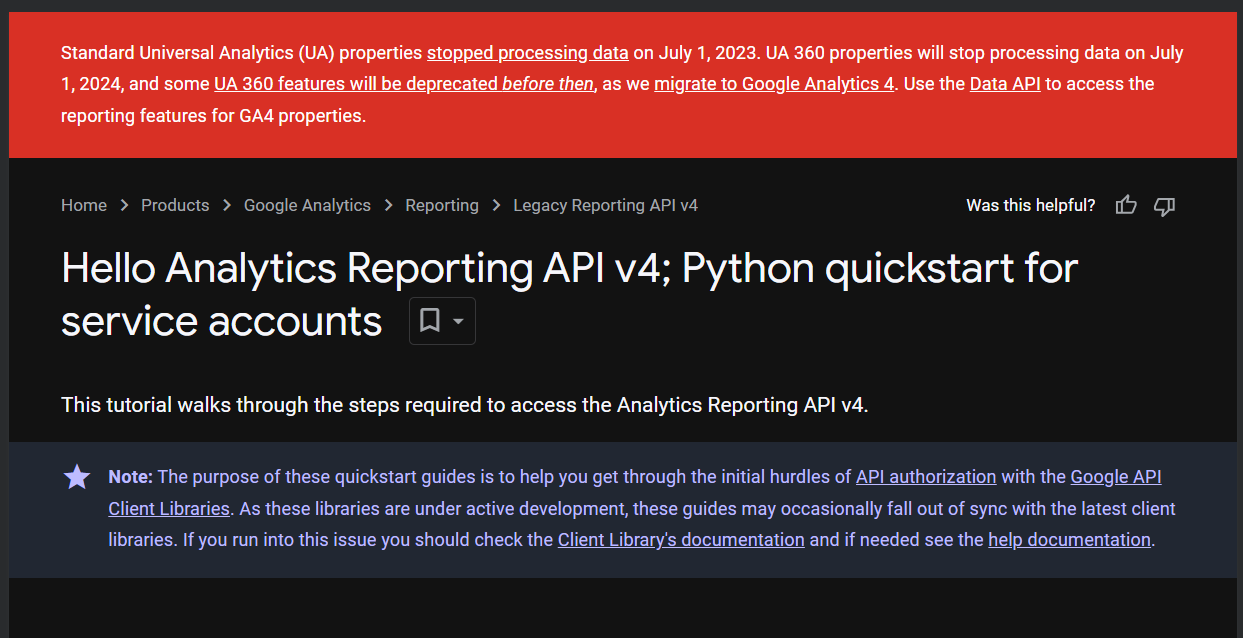Click the thumbs up helpful icon
This screenshot has width=1243, height=638.
tap(1126, 205)
